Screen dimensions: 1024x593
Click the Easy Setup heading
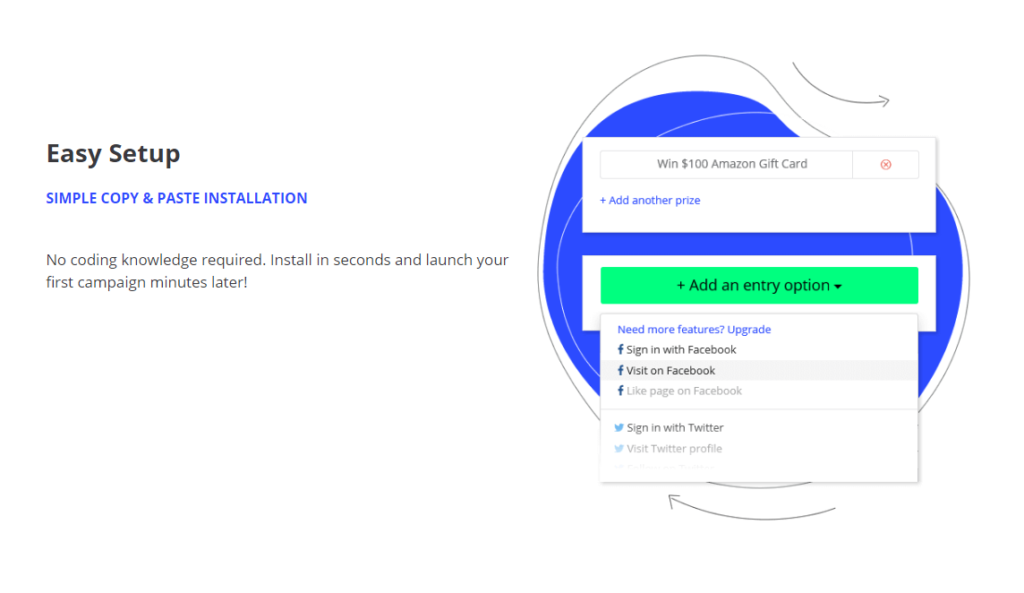point(113,154)
